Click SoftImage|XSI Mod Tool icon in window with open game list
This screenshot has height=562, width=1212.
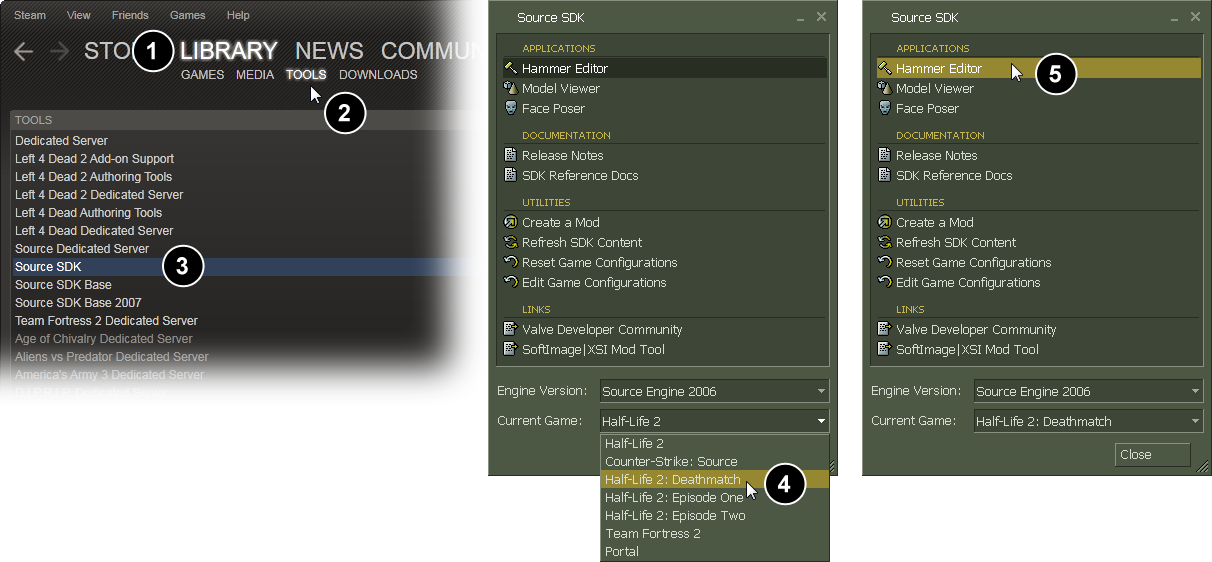[x=510, y=349]
